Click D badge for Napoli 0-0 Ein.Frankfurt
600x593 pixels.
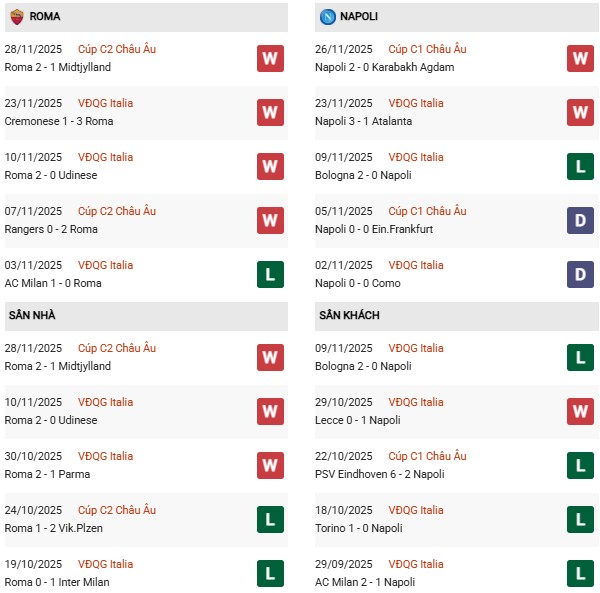[581, 220]
